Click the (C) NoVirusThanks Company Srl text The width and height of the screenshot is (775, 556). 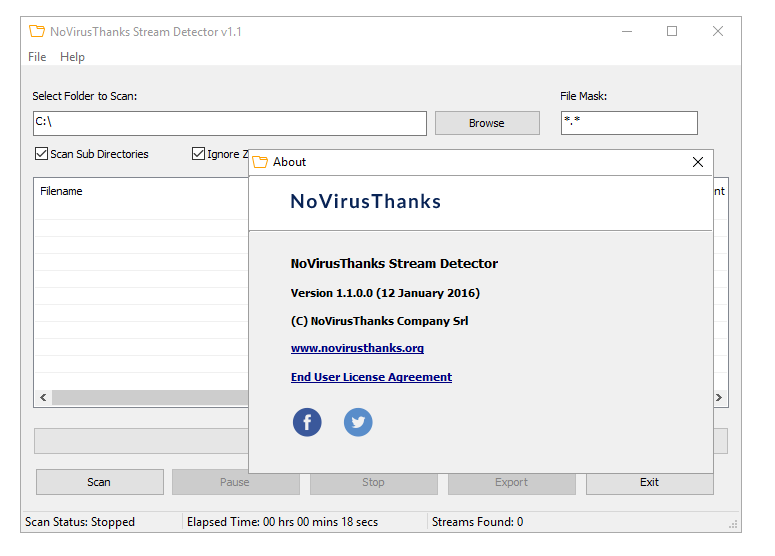pyautogui.click(x=379, y=321)
